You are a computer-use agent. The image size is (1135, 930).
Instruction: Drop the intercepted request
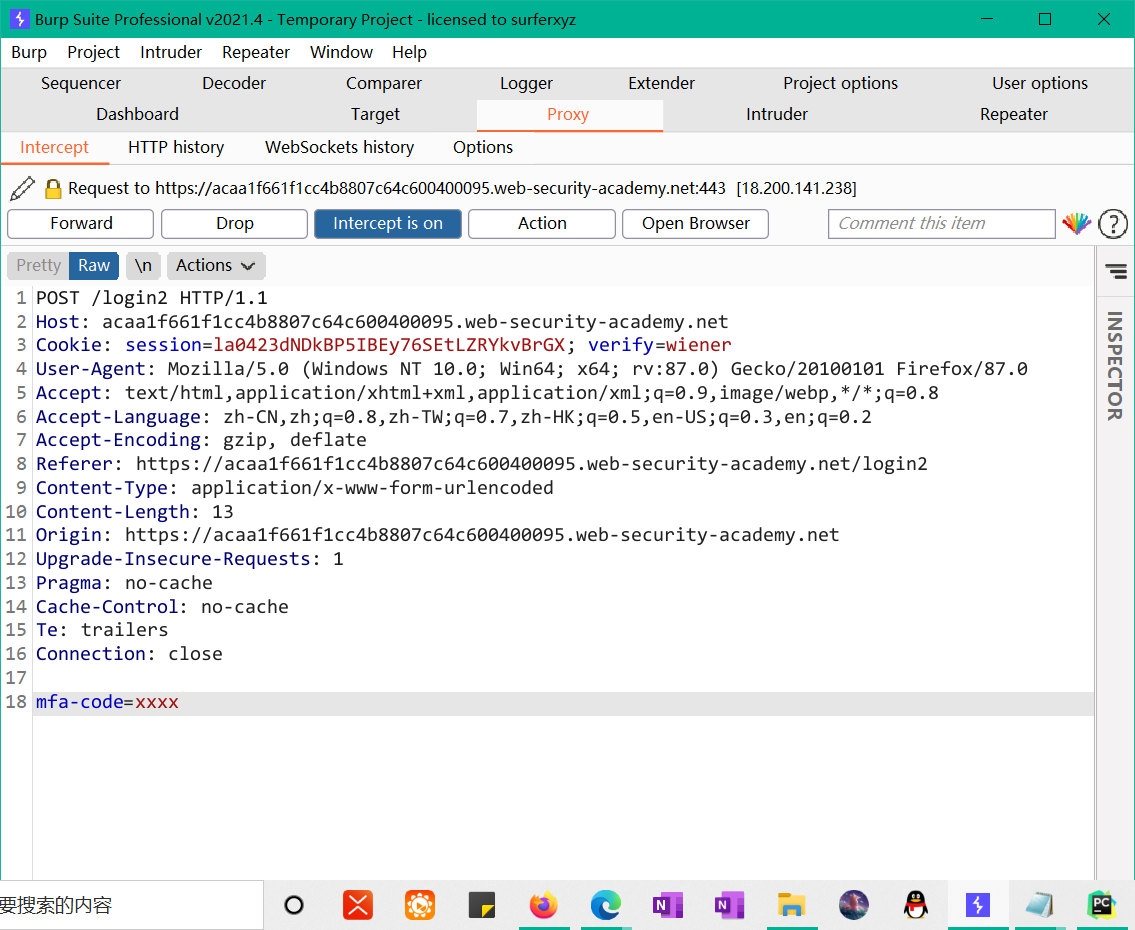(x=235, y=224)
